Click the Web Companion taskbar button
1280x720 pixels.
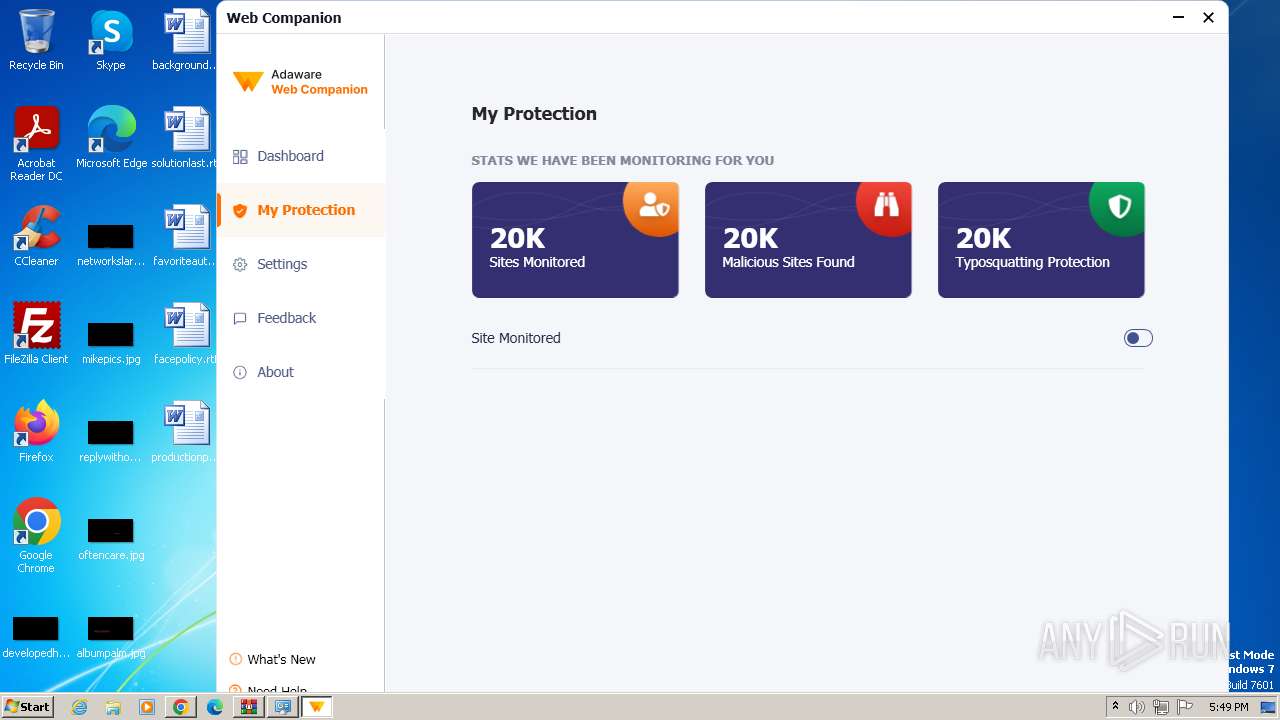pyautogui.click(x=317, y=707)
